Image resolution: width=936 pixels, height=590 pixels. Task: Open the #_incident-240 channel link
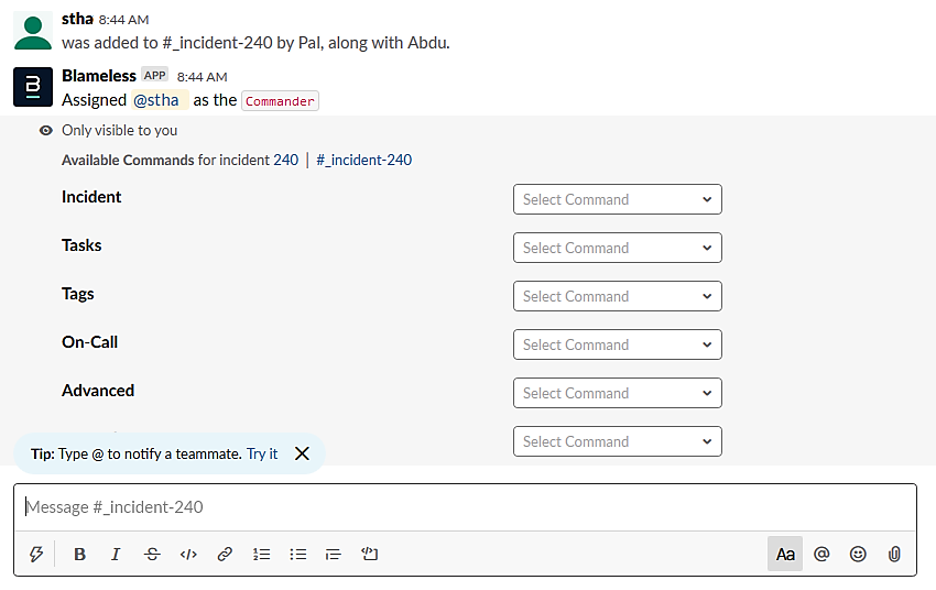(x=364, y=160)
